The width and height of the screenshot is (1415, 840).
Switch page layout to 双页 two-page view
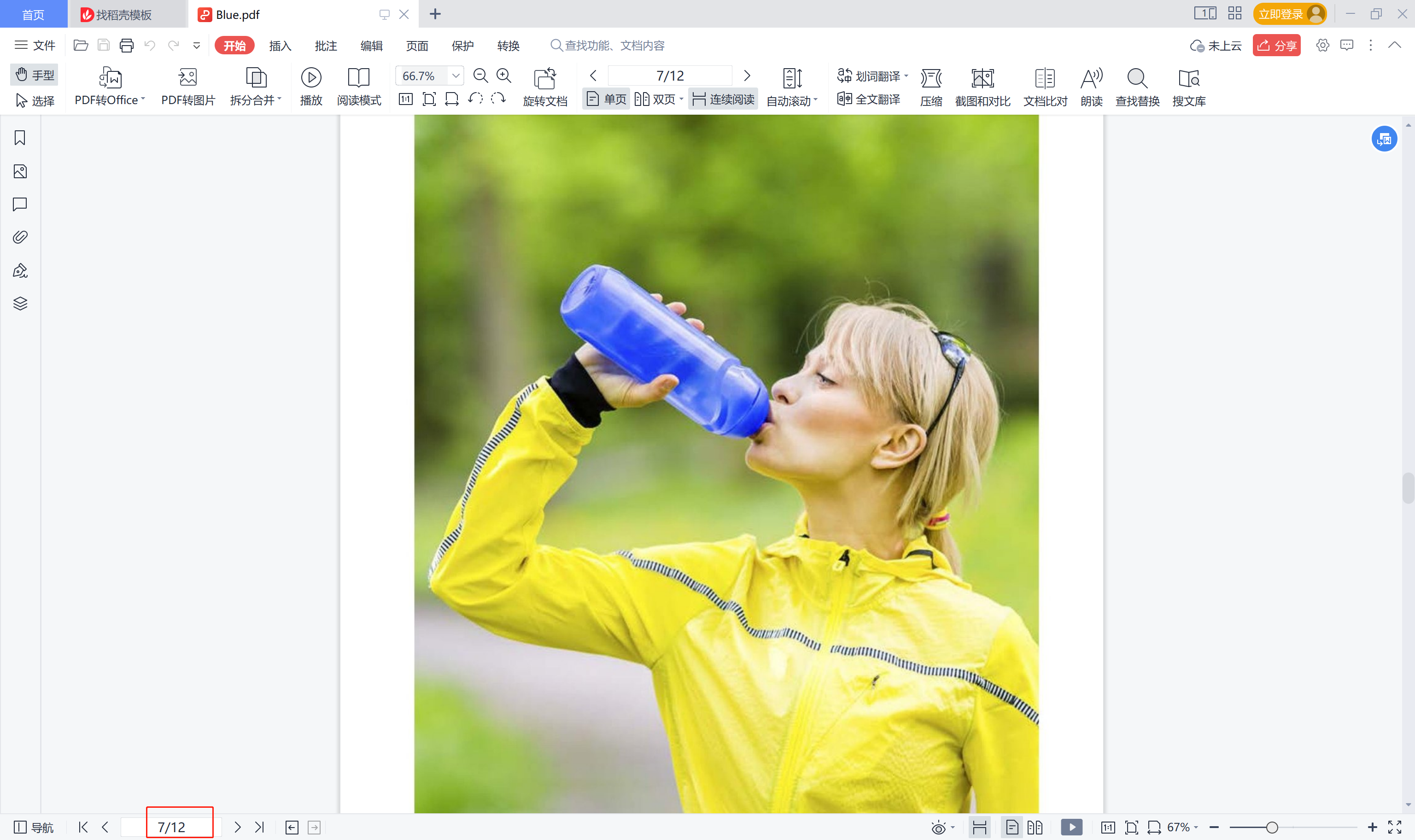click(x=658, y=98)
